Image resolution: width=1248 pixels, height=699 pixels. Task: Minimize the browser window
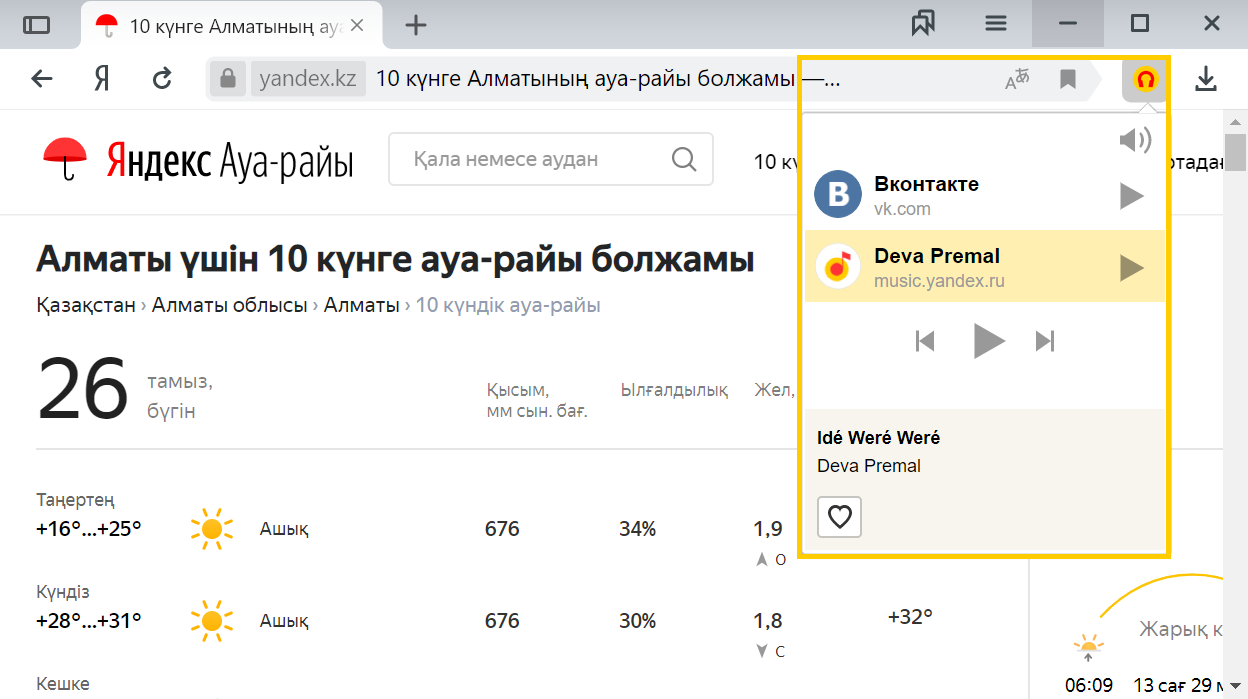(1068, 23)
